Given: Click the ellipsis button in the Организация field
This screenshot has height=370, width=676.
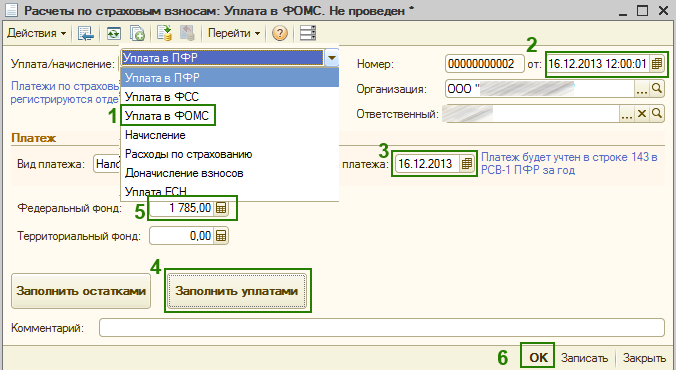Looking at the screenshot, I should (642, 89).
